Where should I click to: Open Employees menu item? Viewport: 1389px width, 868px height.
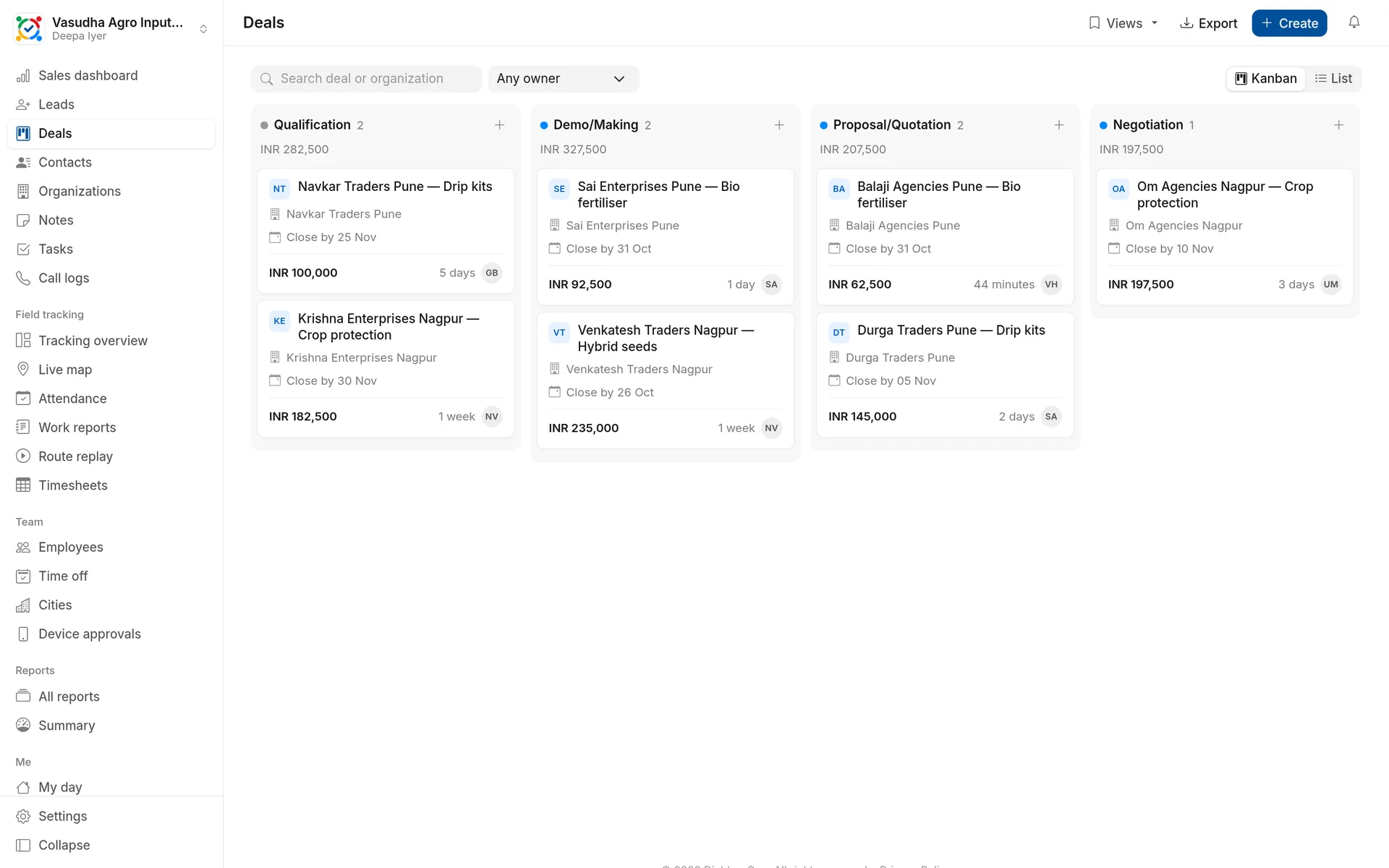[111, 547]
